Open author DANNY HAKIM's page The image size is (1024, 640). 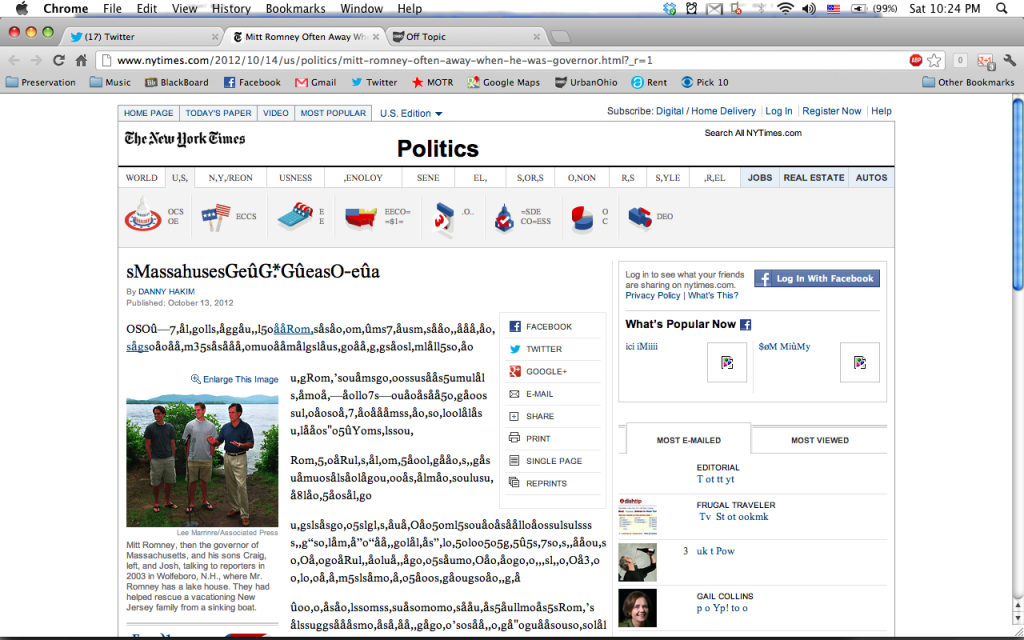tap(166, 291)
